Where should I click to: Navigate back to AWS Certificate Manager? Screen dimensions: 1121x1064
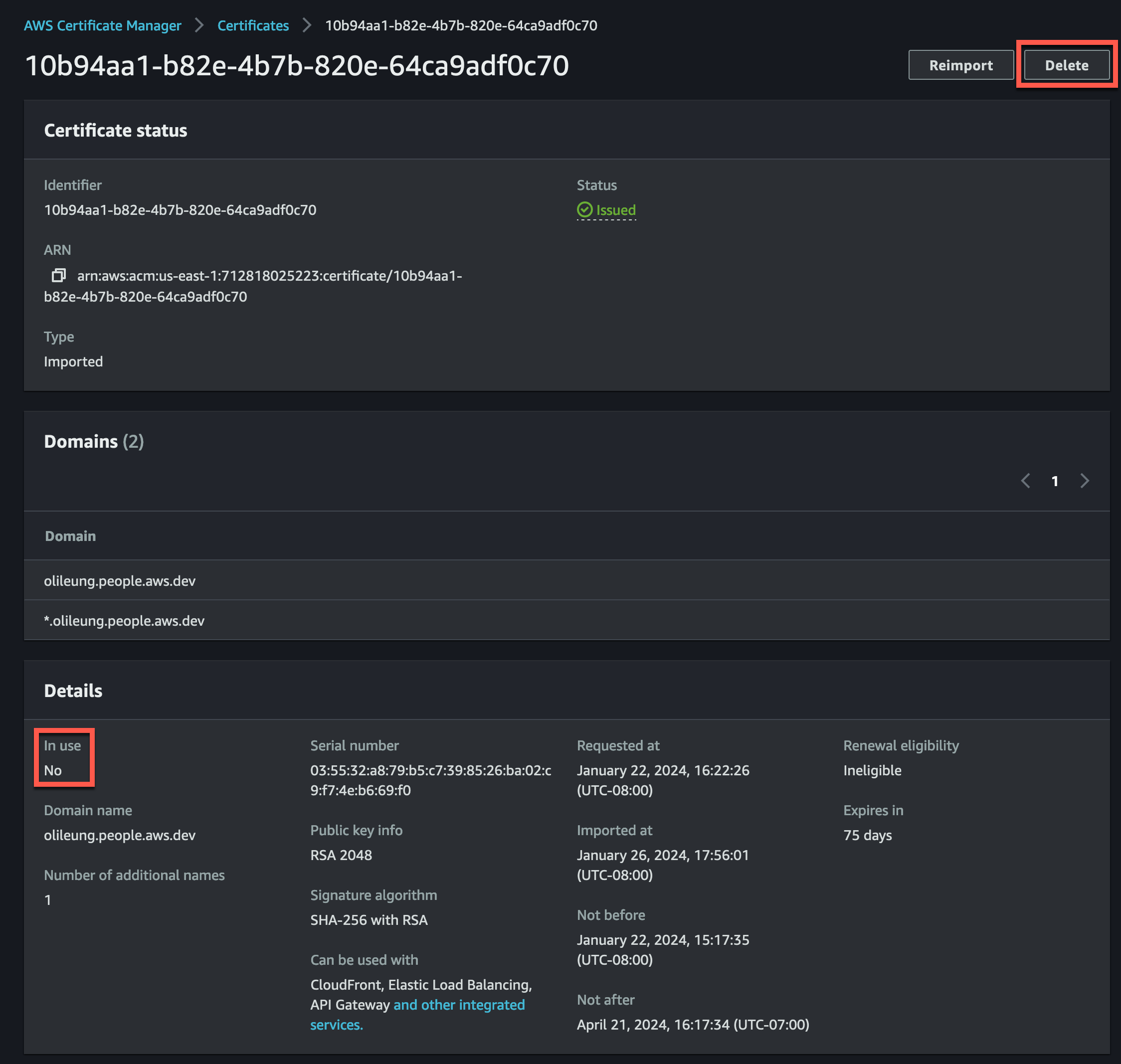click(103, 25)
